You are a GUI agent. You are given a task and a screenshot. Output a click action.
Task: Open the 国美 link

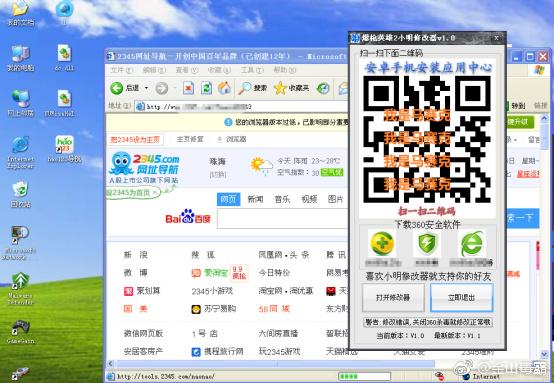(136, 309)
